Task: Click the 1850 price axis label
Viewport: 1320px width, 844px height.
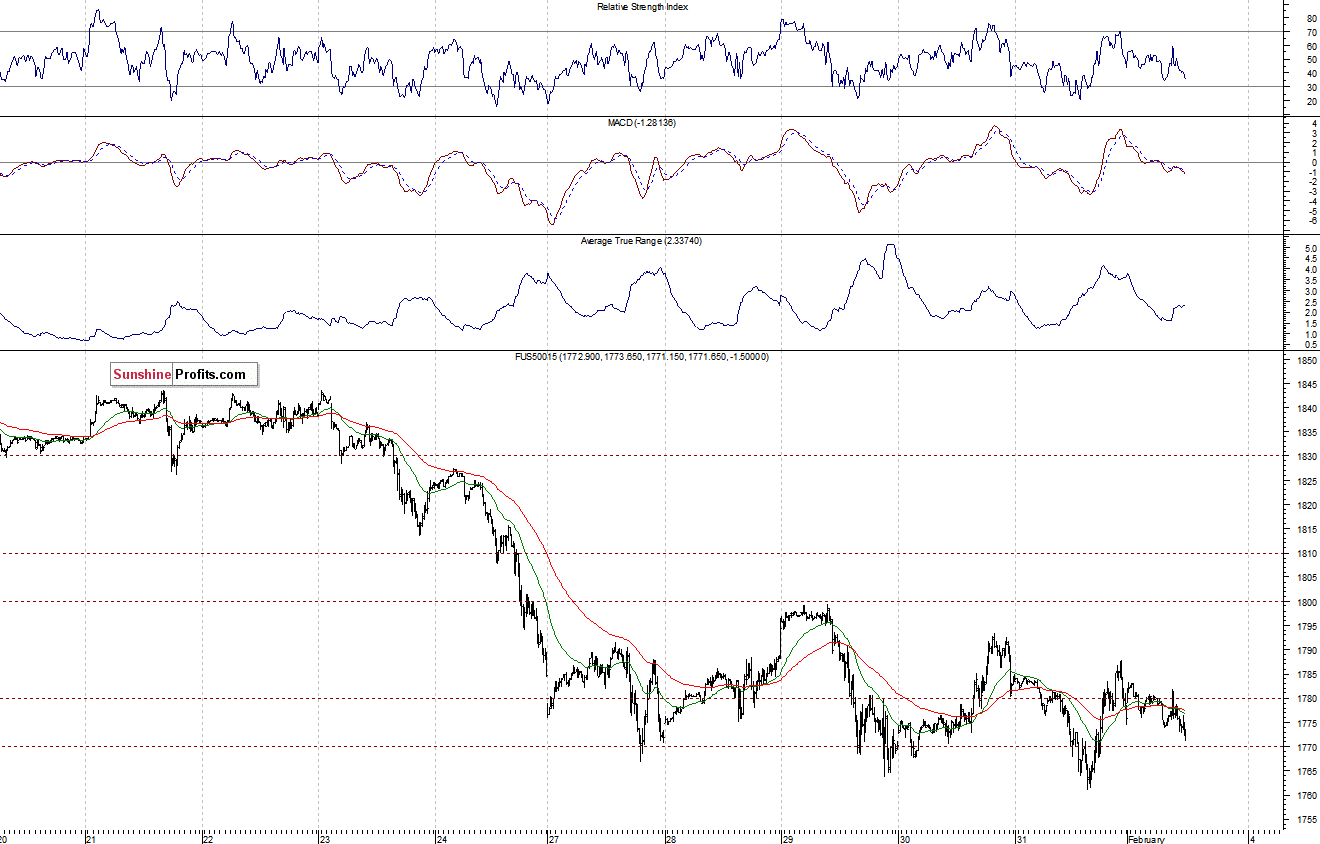Action: pyautogui.click(x=1306, y=360)
